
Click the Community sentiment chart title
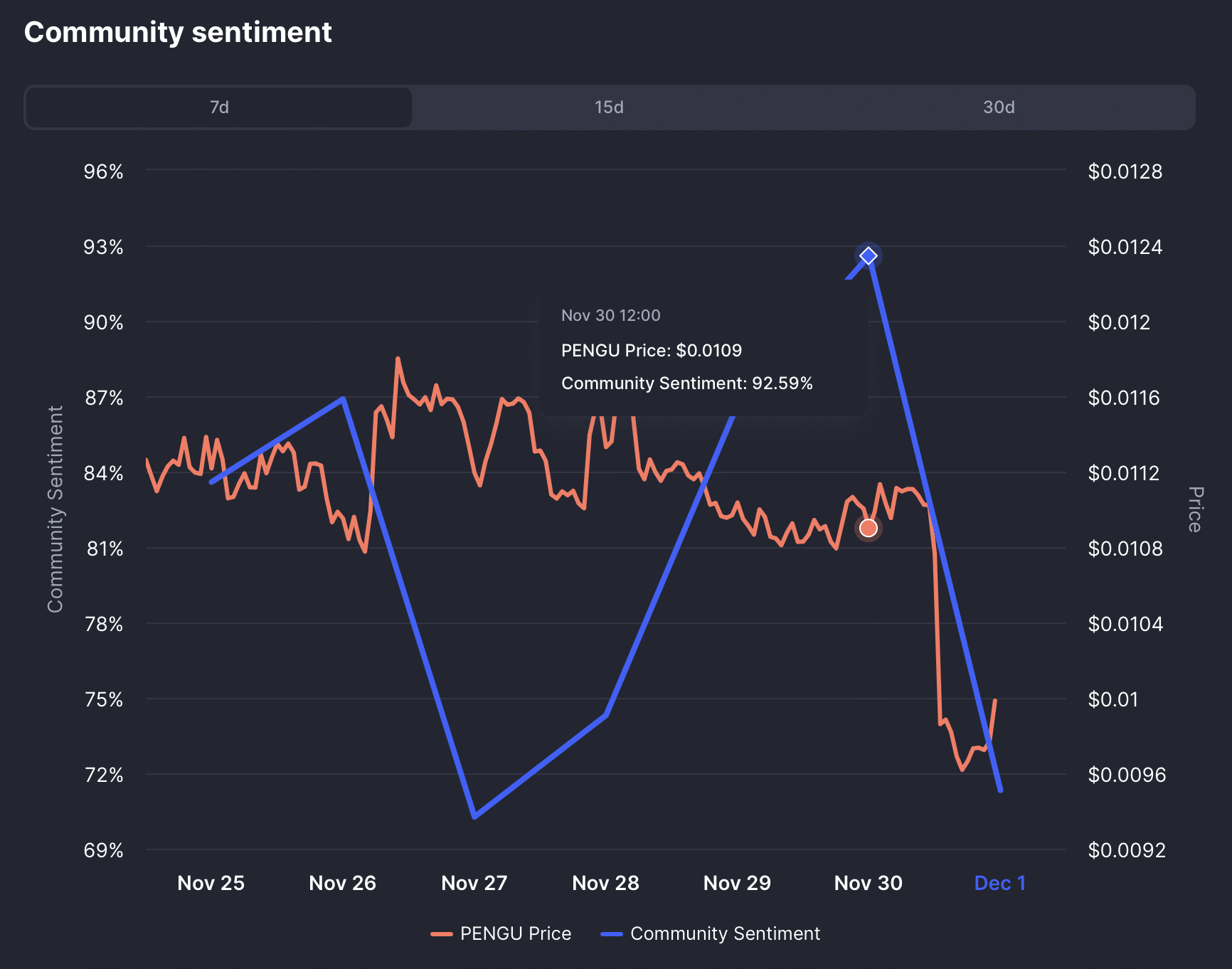178,31
